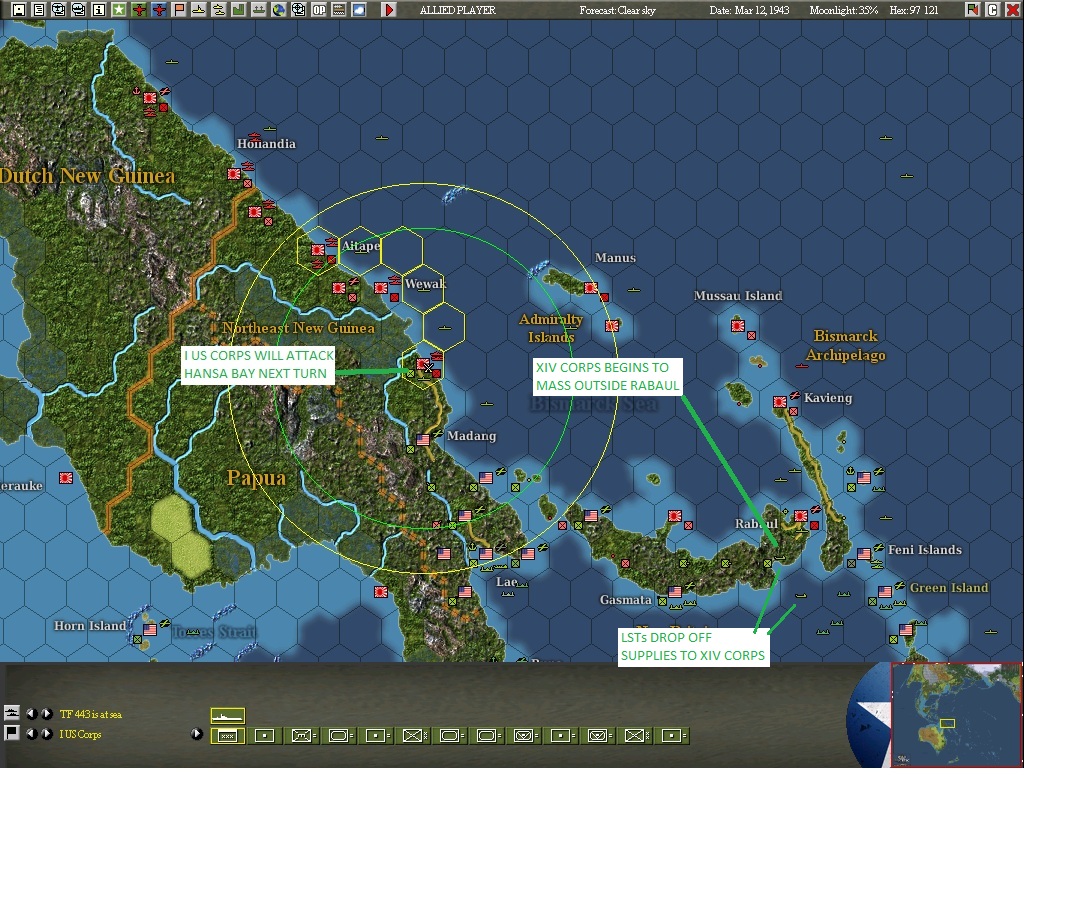The image size is (1083, 898).
Task: Click the Hollandia map label
Action: click(267, 144)
